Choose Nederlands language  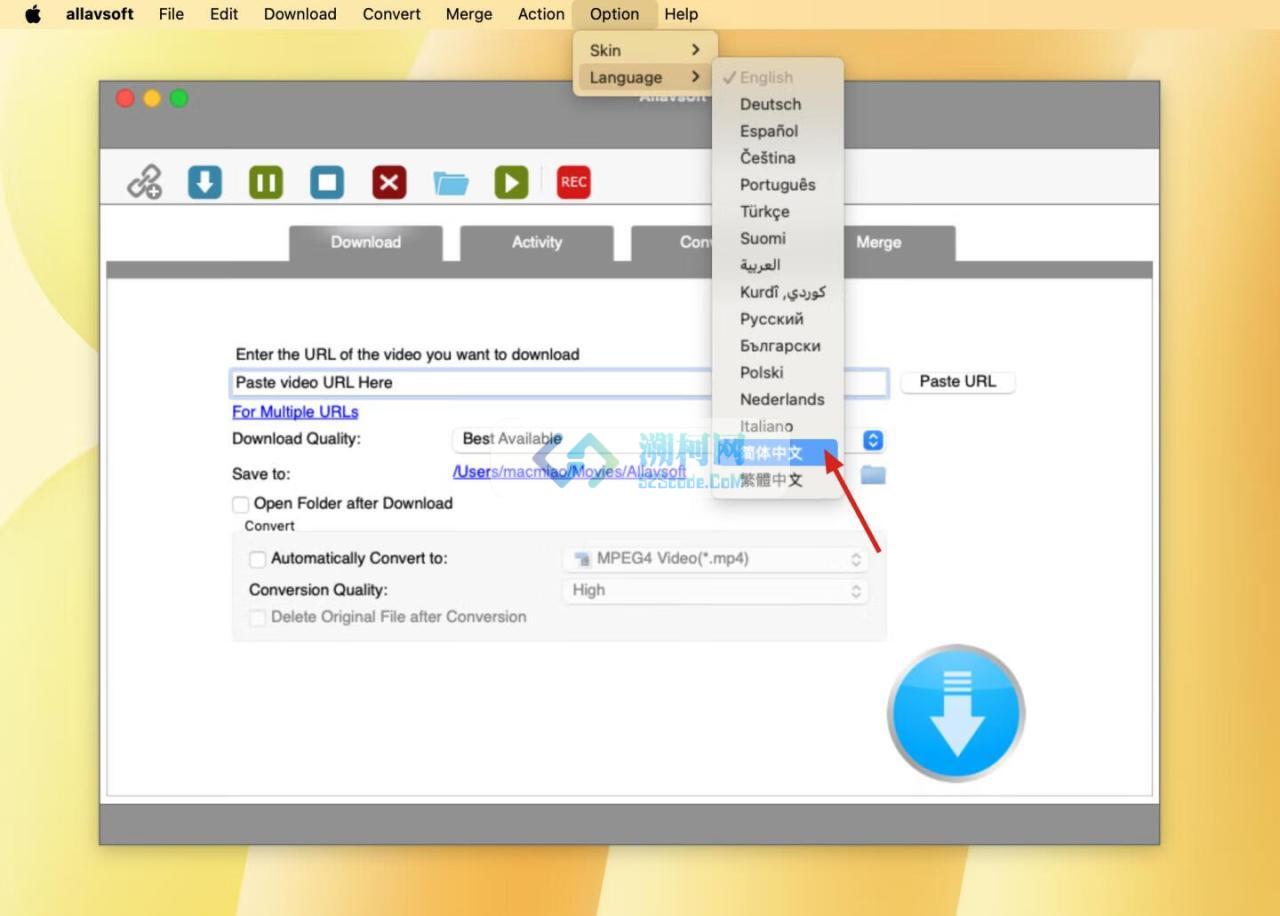tap(778, 399)
